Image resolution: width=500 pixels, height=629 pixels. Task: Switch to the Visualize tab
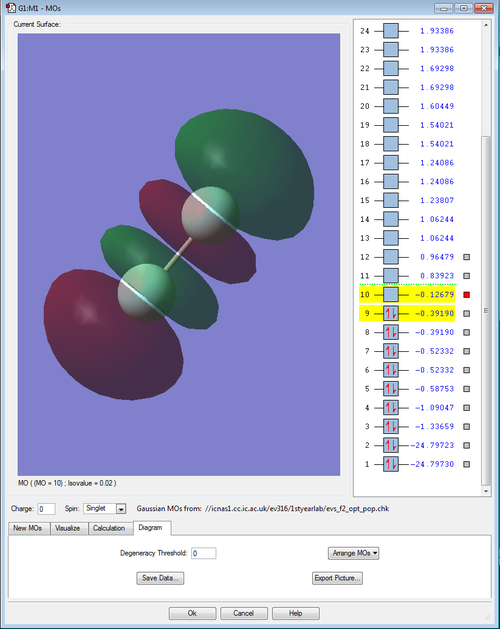[x=67, y=528]
